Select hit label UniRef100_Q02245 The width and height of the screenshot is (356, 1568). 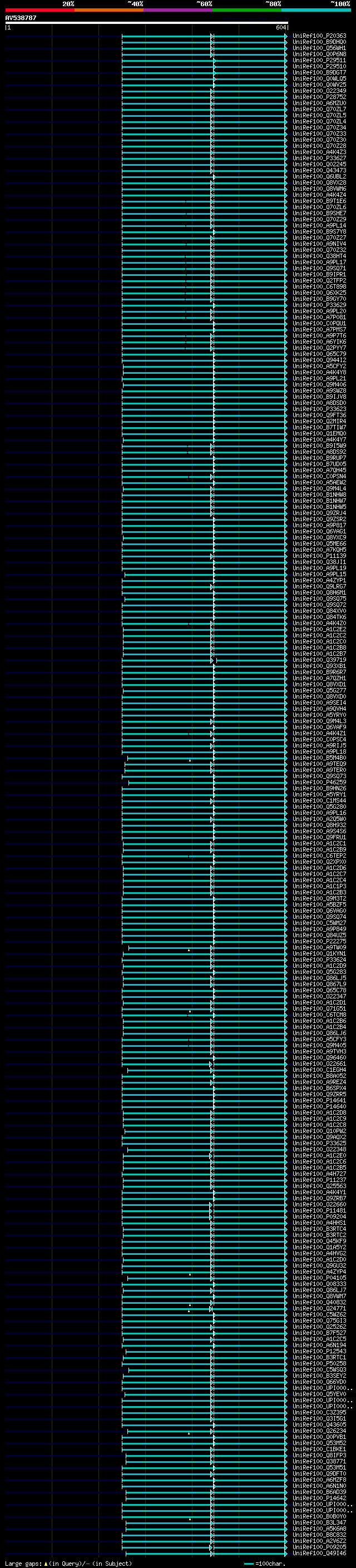click(319, 164)
